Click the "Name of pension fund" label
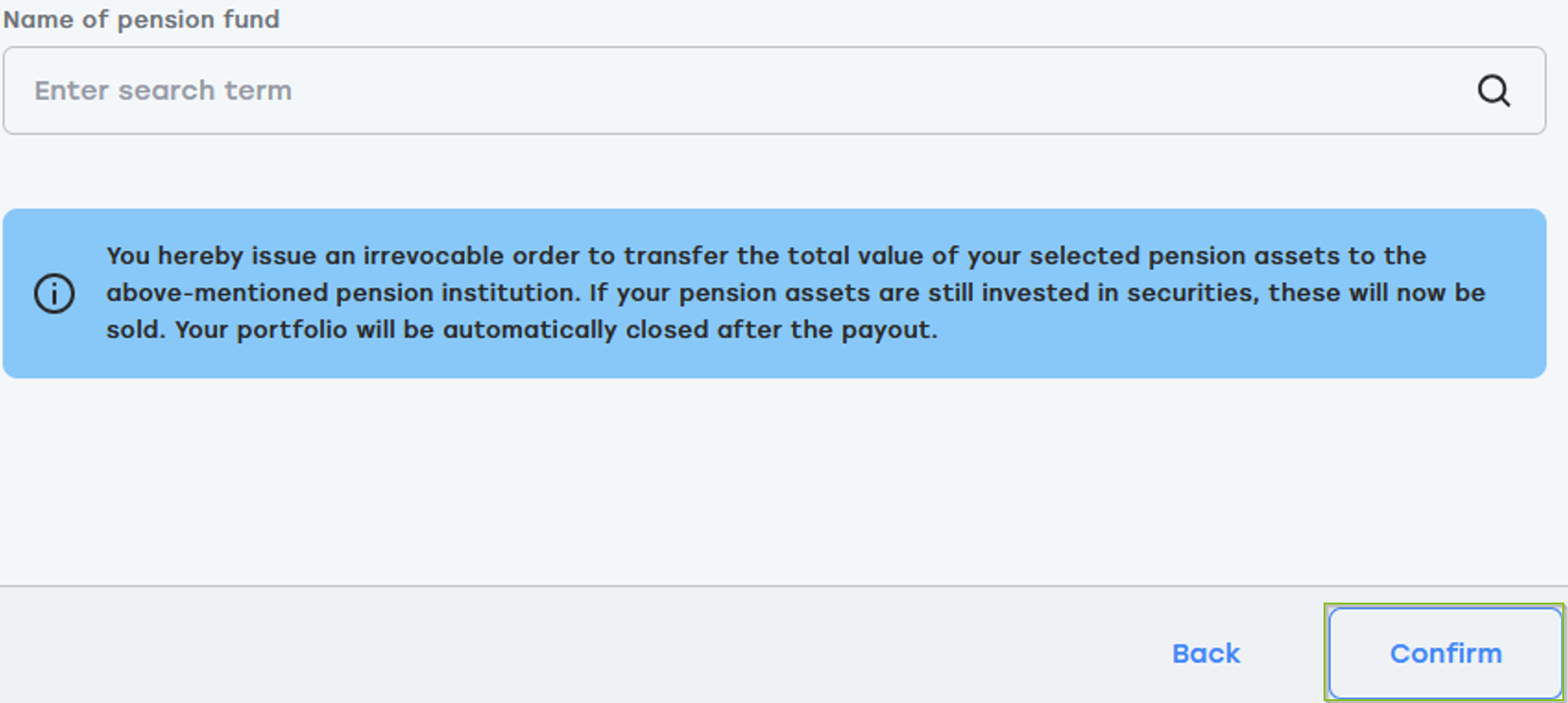The height and width of the screenshot is (703, 1568). 141,19
